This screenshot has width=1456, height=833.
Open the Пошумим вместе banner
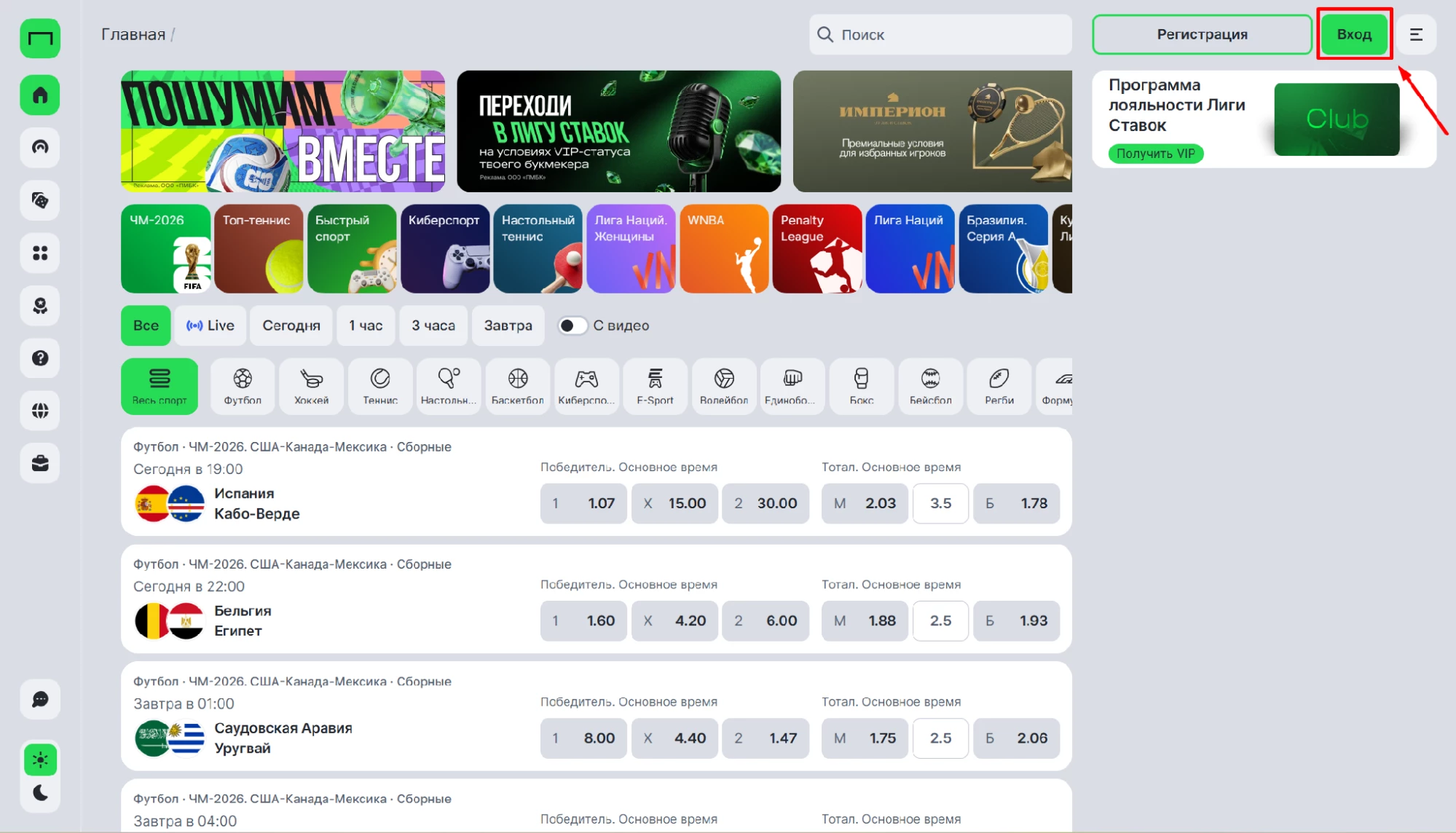pos(283,131)
